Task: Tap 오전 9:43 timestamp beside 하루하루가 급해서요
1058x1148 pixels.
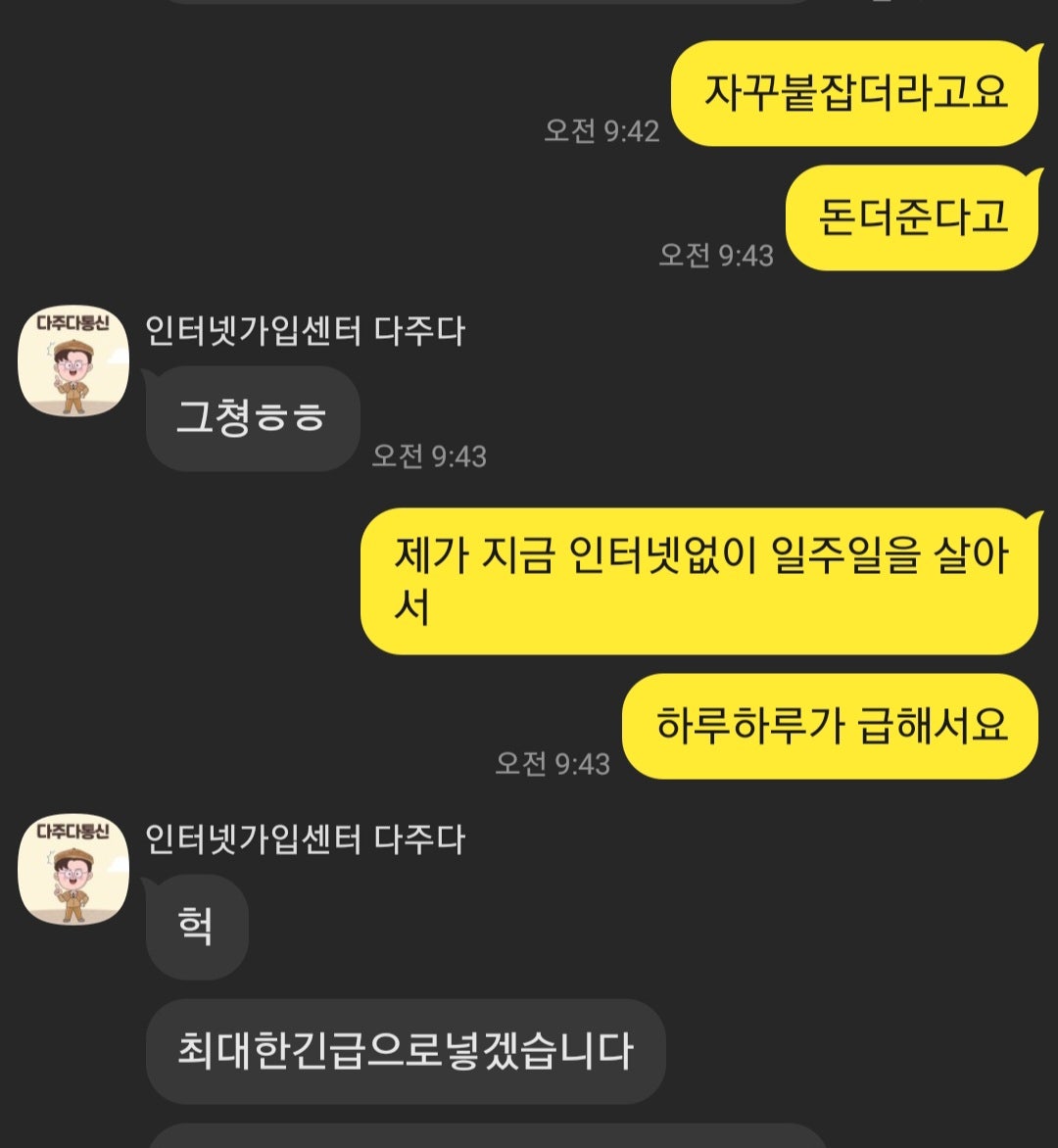Action: (553, 764)
